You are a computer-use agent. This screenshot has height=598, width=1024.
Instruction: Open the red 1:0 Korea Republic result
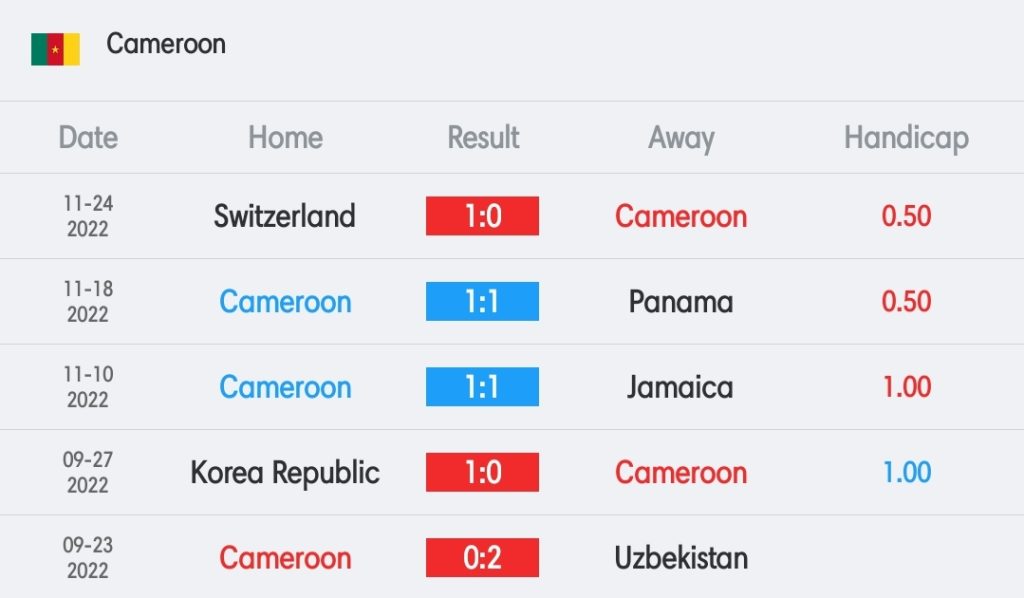tap(483, 473)
